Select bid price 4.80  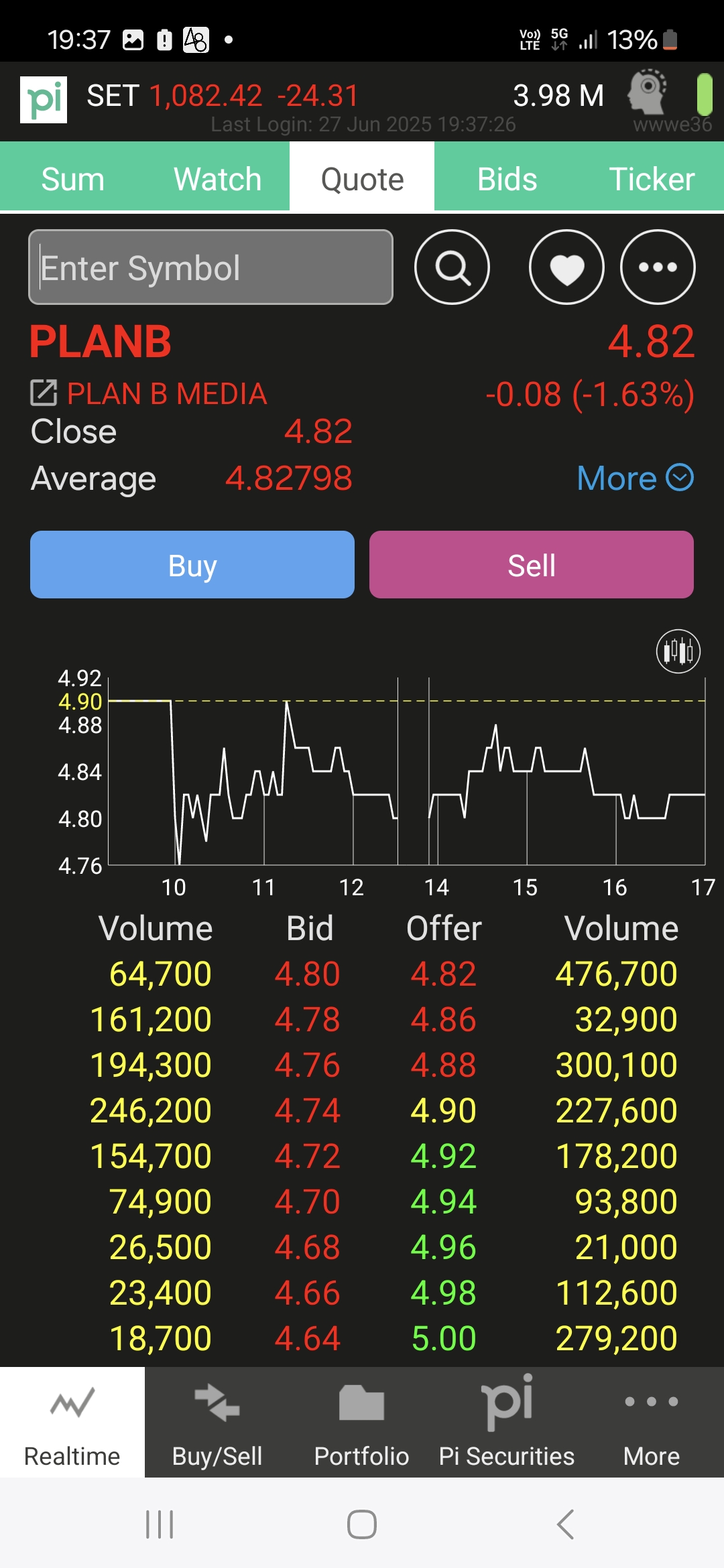[x=308, y=974]
